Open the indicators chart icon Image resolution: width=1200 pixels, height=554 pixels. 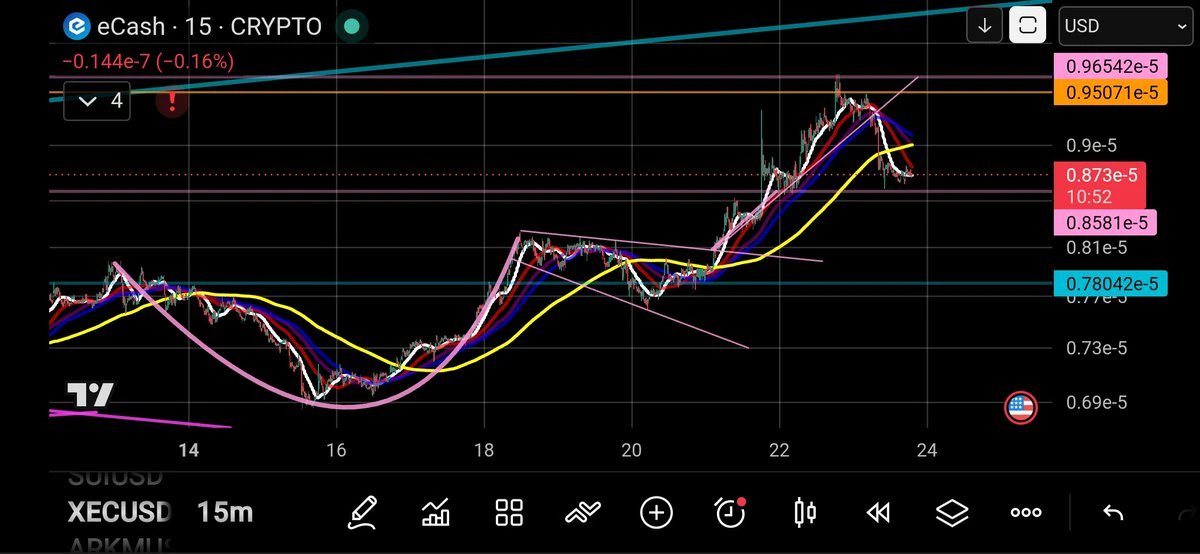click(435, 513)
